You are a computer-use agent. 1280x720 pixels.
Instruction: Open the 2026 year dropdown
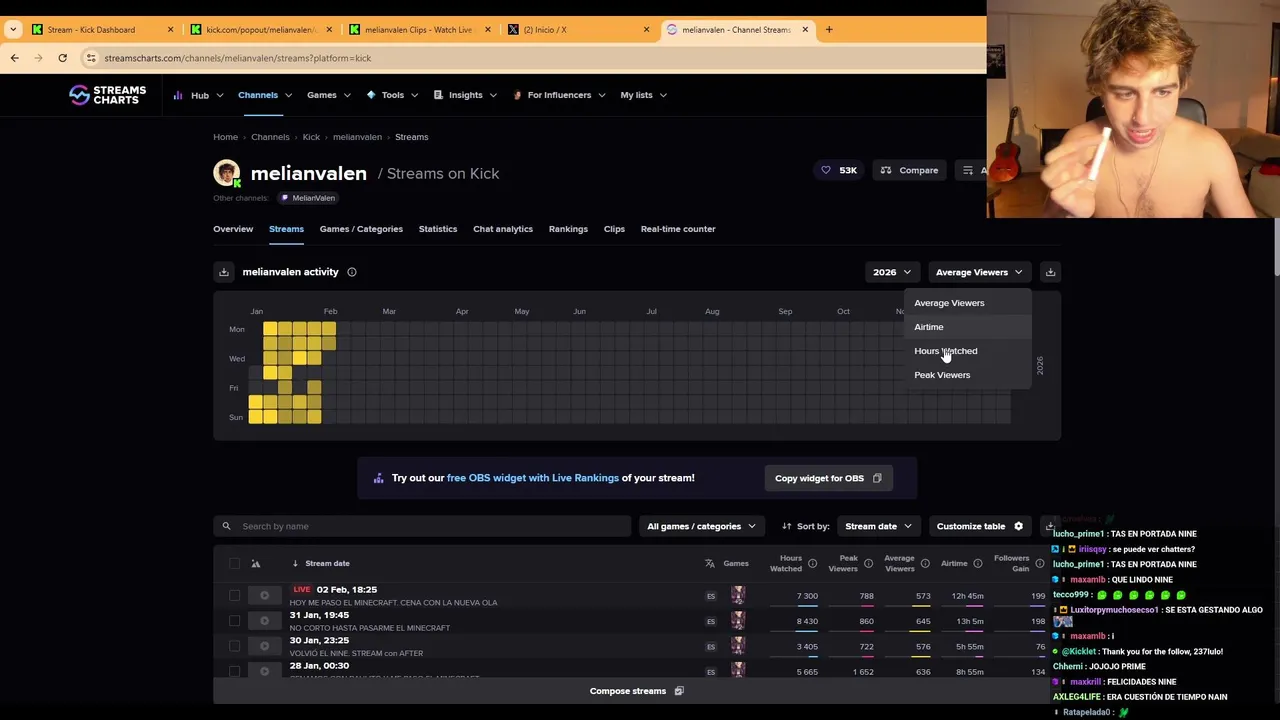892,272
